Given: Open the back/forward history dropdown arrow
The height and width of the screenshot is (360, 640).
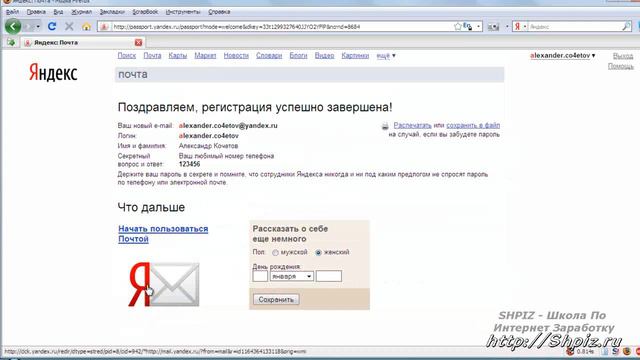Looking at the screenshot, I should point(38,27).
